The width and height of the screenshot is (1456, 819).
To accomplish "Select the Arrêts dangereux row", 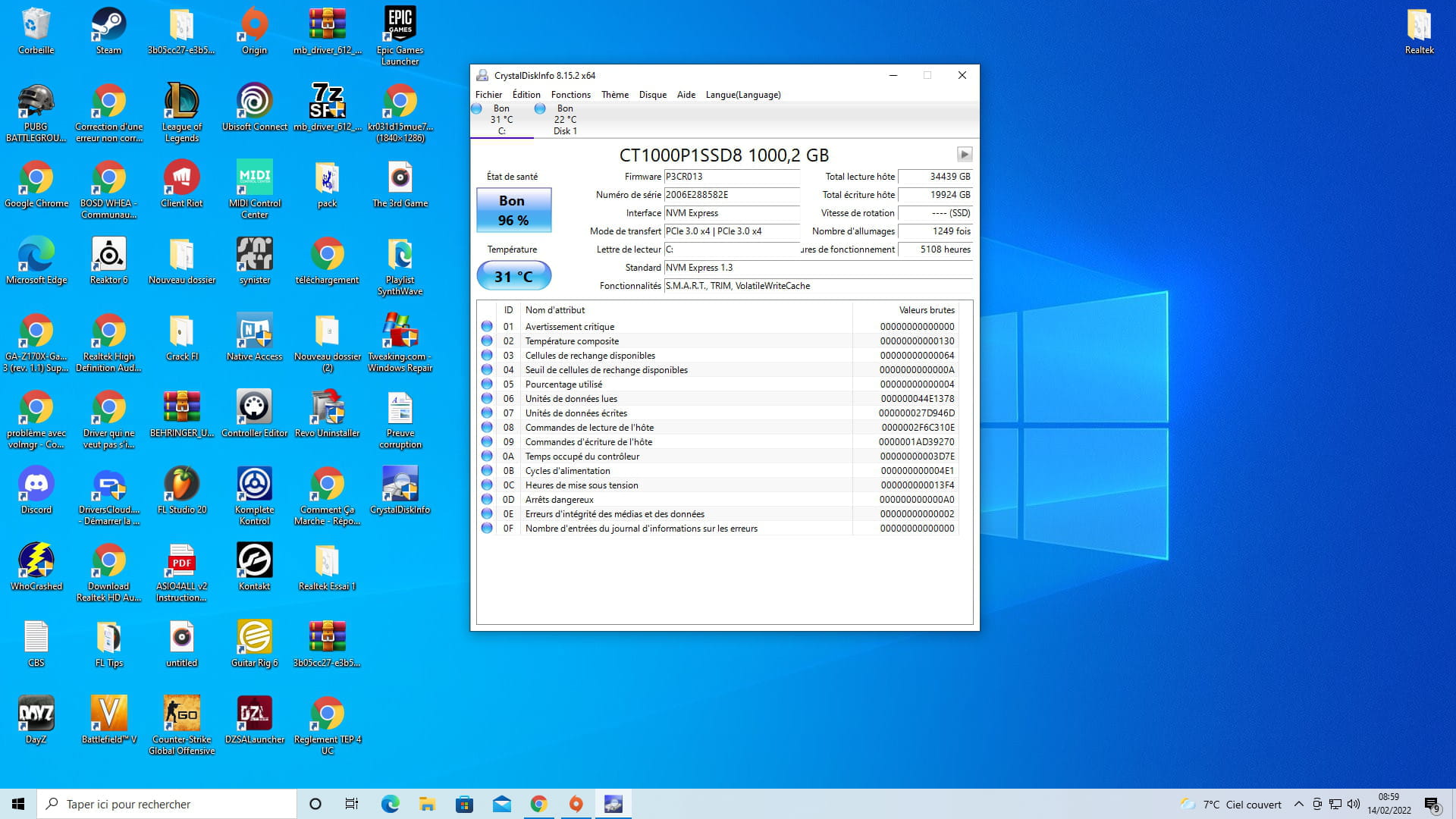I will click(718, 500).
